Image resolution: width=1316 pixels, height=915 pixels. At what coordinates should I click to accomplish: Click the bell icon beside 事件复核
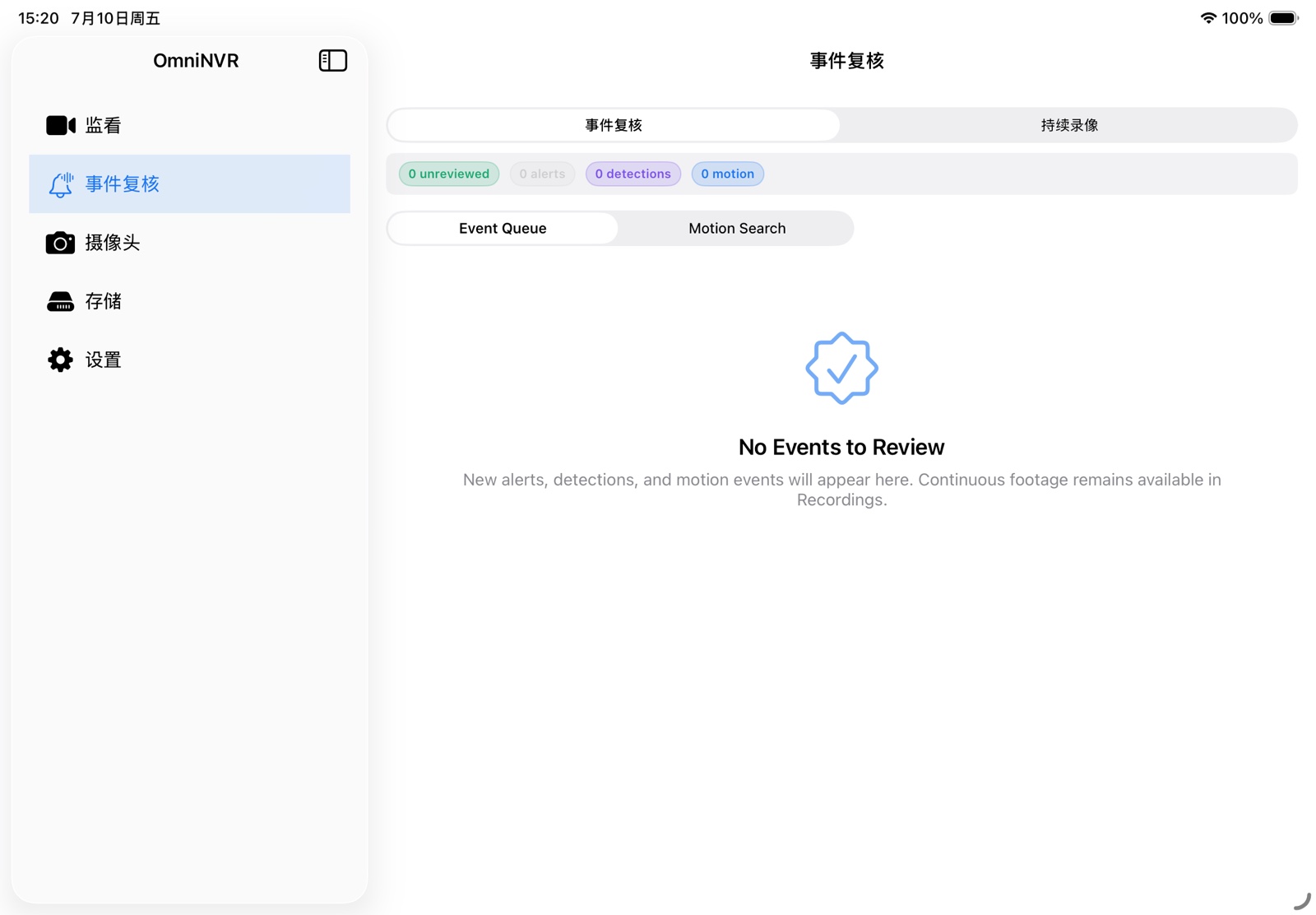61,184
